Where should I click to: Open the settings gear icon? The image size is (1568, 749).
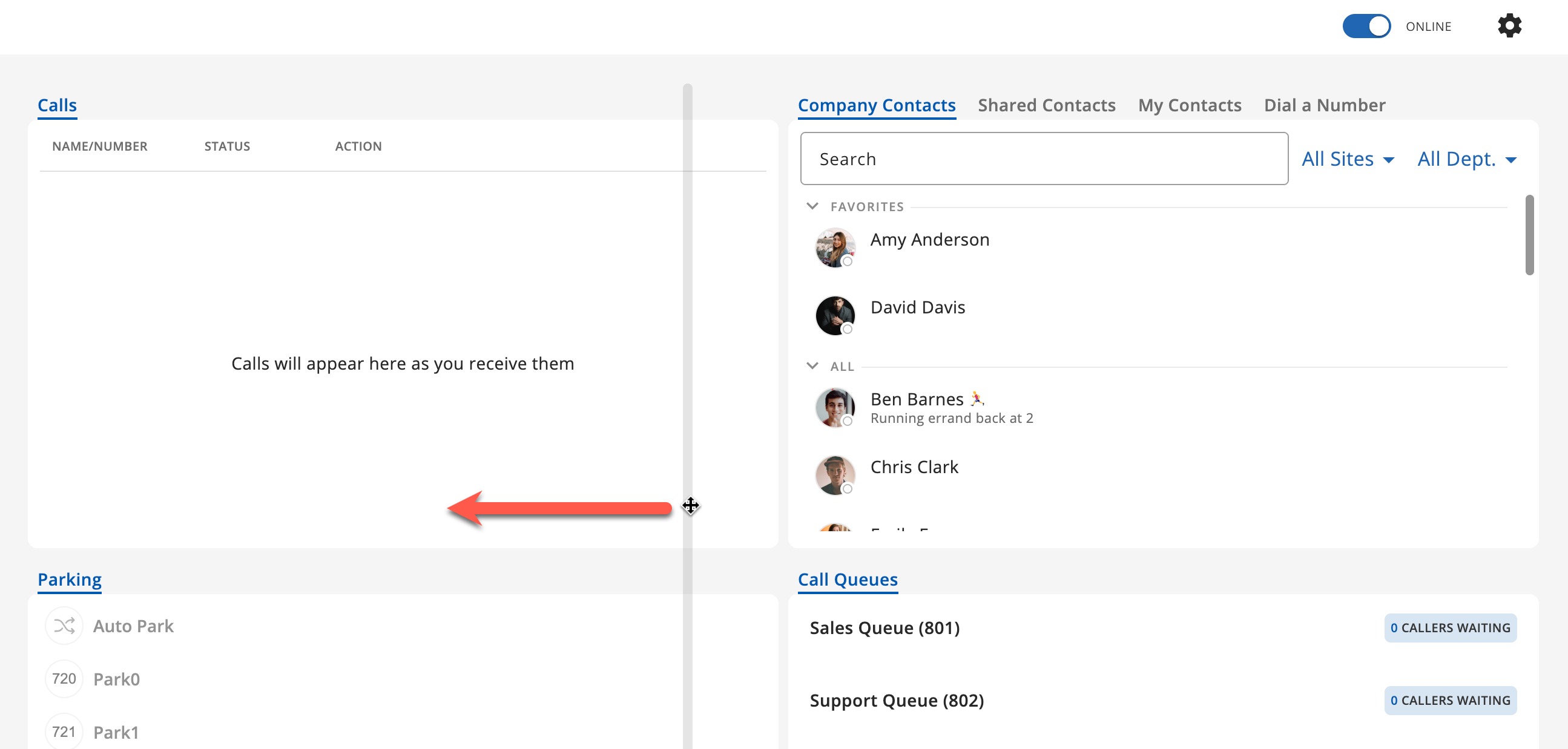[1509, 26]
